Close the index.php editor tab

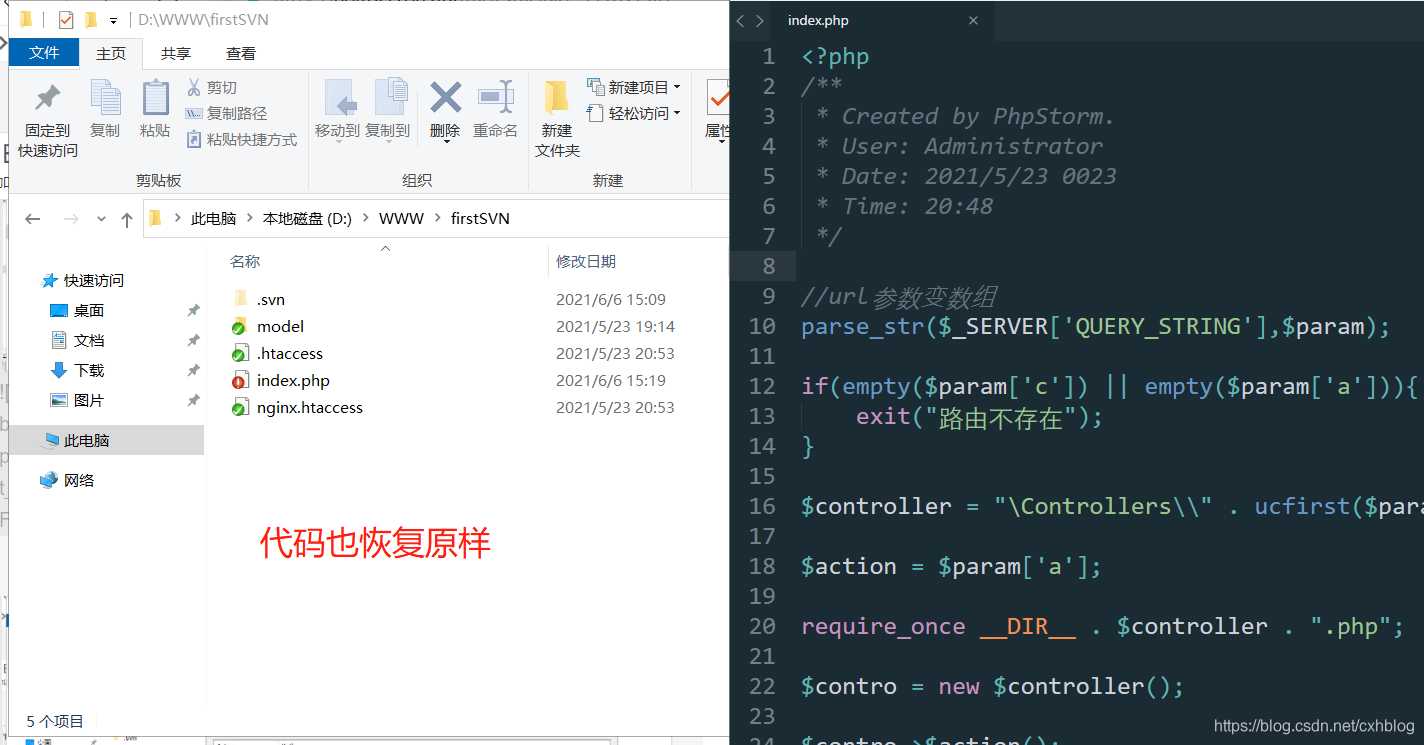point(973,20)
